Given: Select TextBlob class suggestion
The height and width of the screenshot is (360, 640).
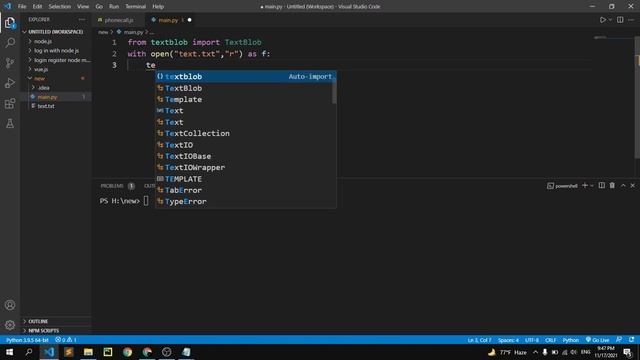Looking at the screenshot, I should click(245, 88).
